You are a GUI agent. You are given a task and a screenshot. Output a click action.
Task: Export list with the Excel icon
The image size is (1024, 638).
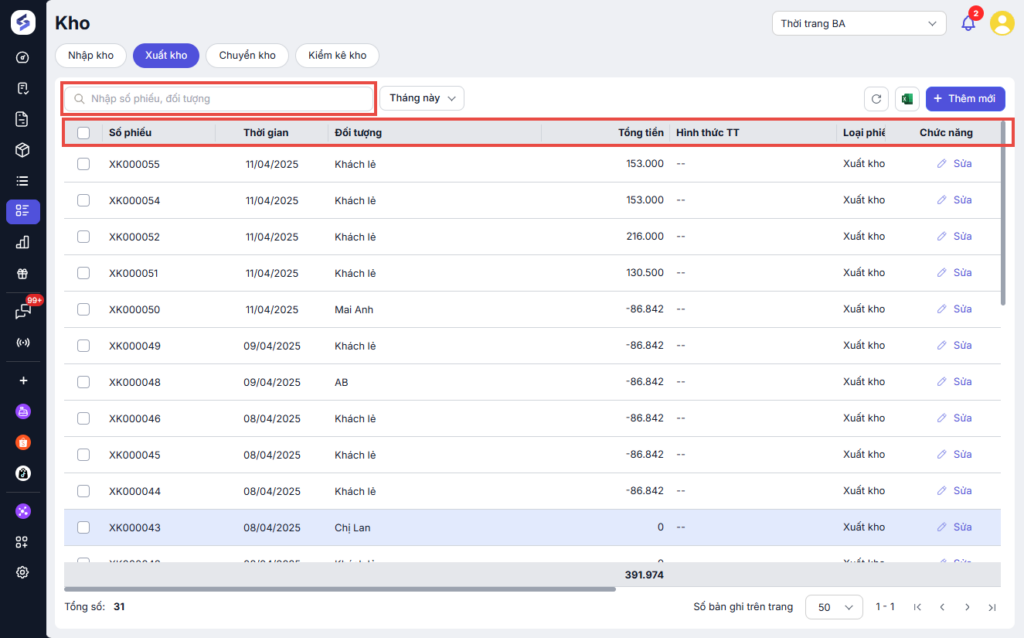907,99
